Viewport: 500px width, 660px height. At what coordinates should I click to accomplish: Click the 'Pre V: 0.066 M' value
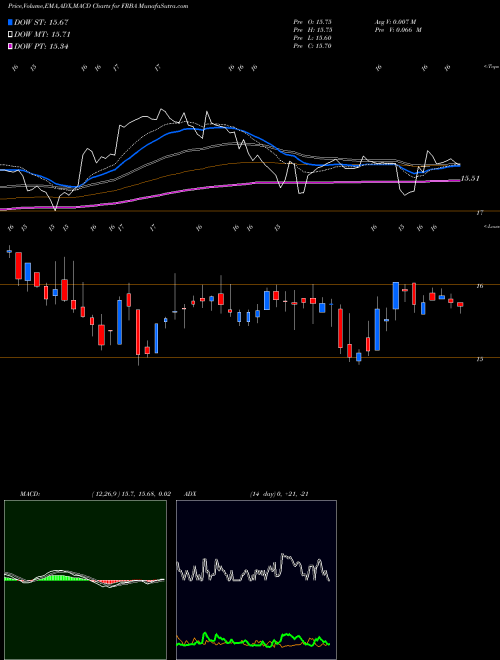398,30
